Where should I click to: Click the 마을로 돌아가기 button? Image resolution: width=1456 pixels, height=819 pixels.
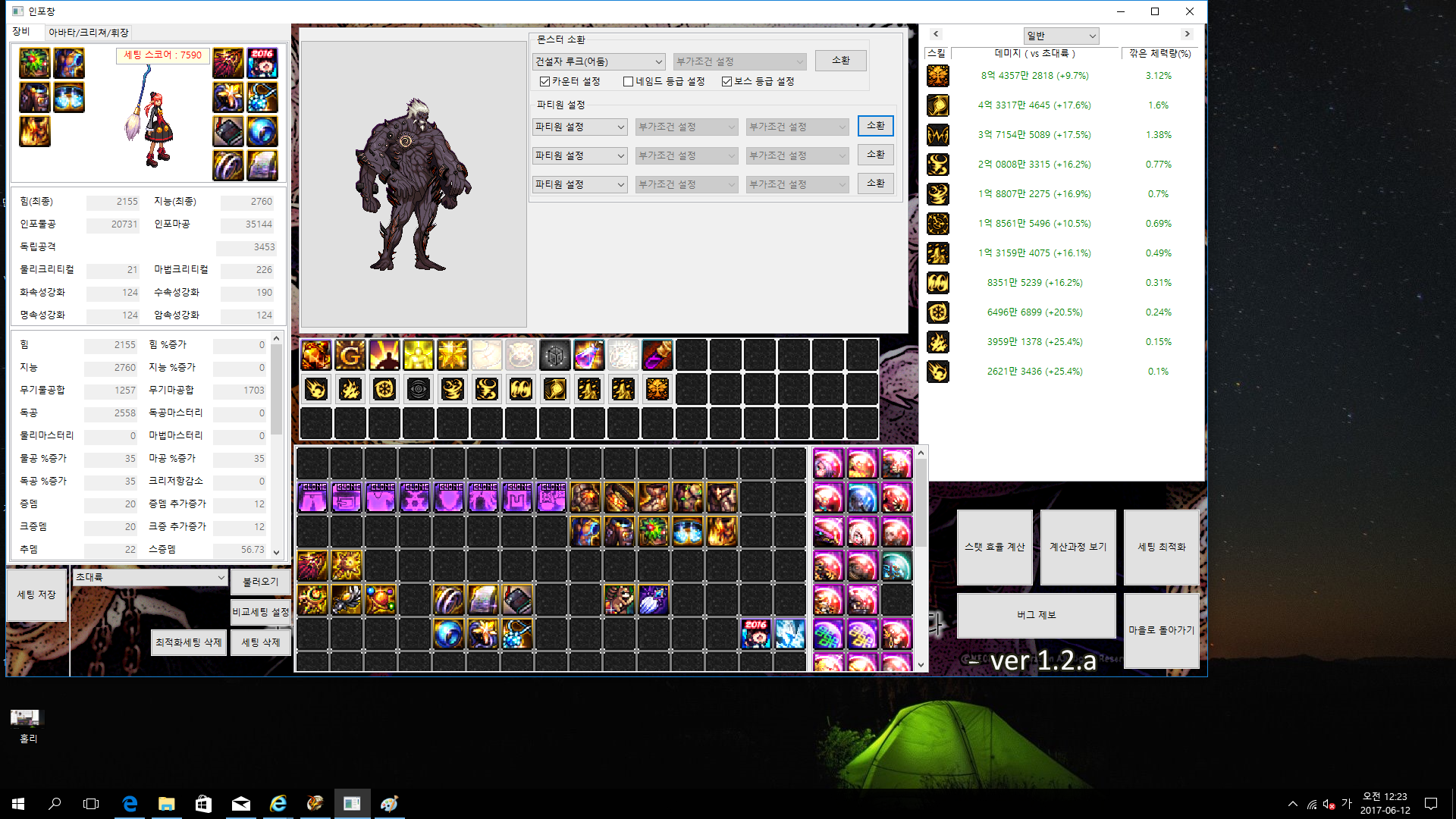(x=1162, y=630)
